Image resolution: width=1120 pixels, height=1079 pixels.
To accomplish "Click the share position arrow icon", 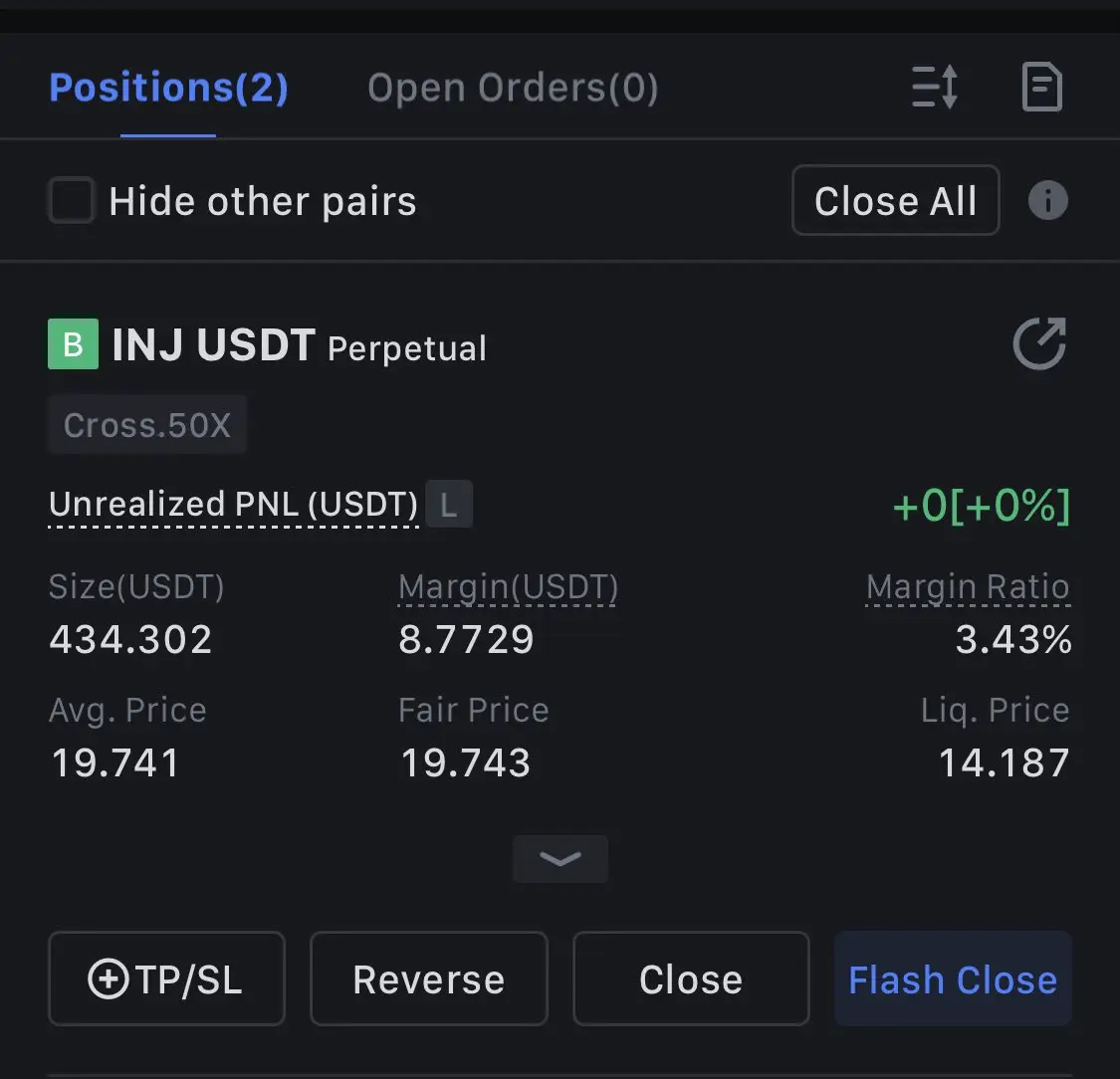I will (1040, 343).
